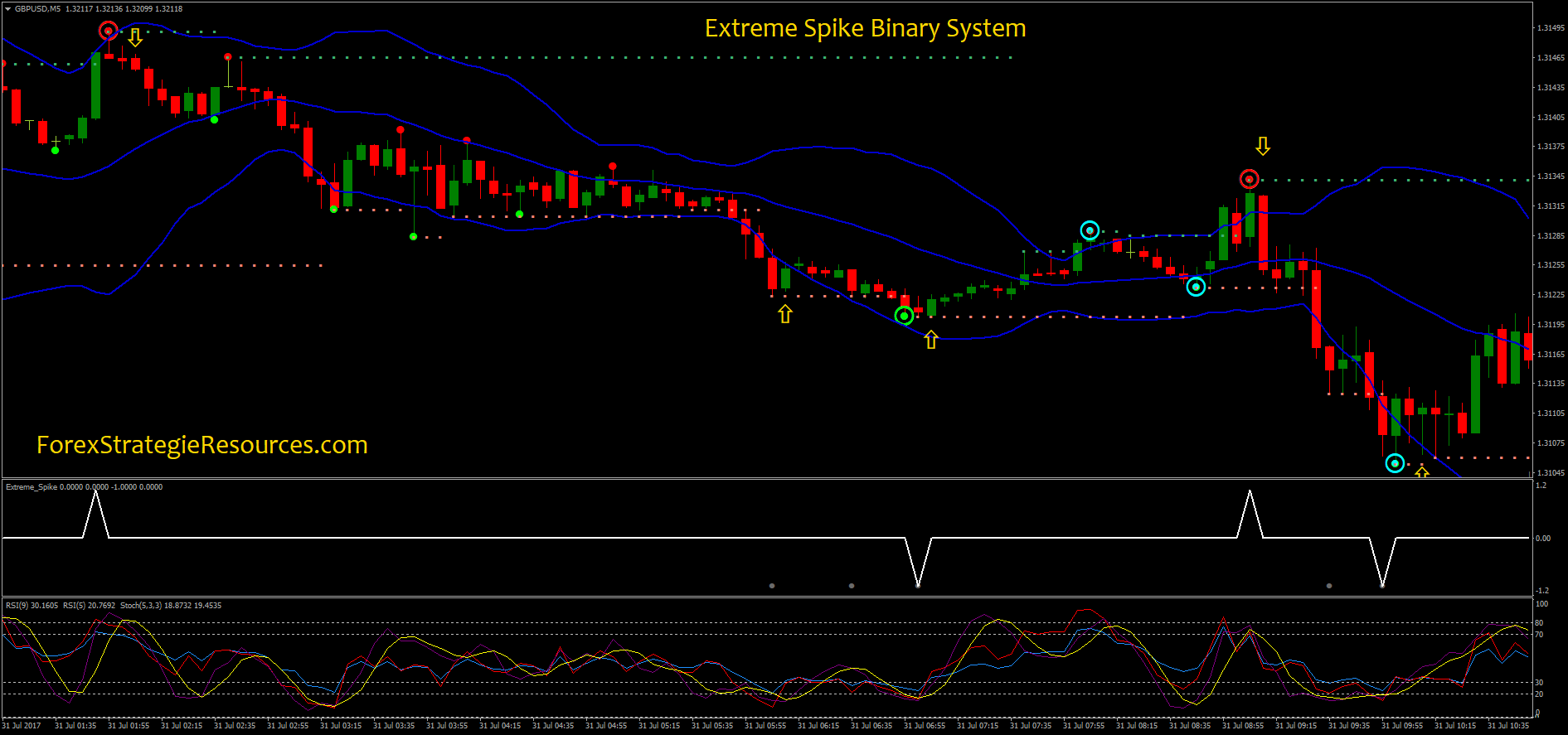The width and height of the screenshot is (1568, 735).
Task: Click the 31 Jul 05:35 time label
Action: tap(712, 726)
